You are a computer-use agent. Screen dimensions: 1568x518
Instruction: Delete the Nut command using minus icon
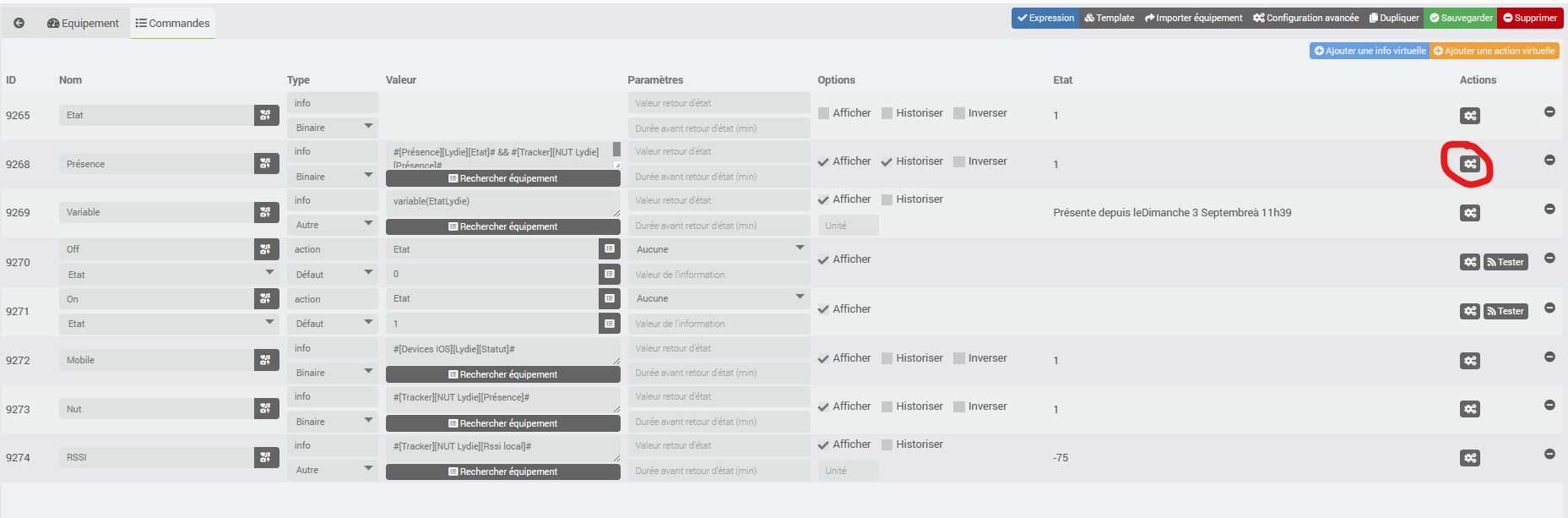(x=1549, y=405)
